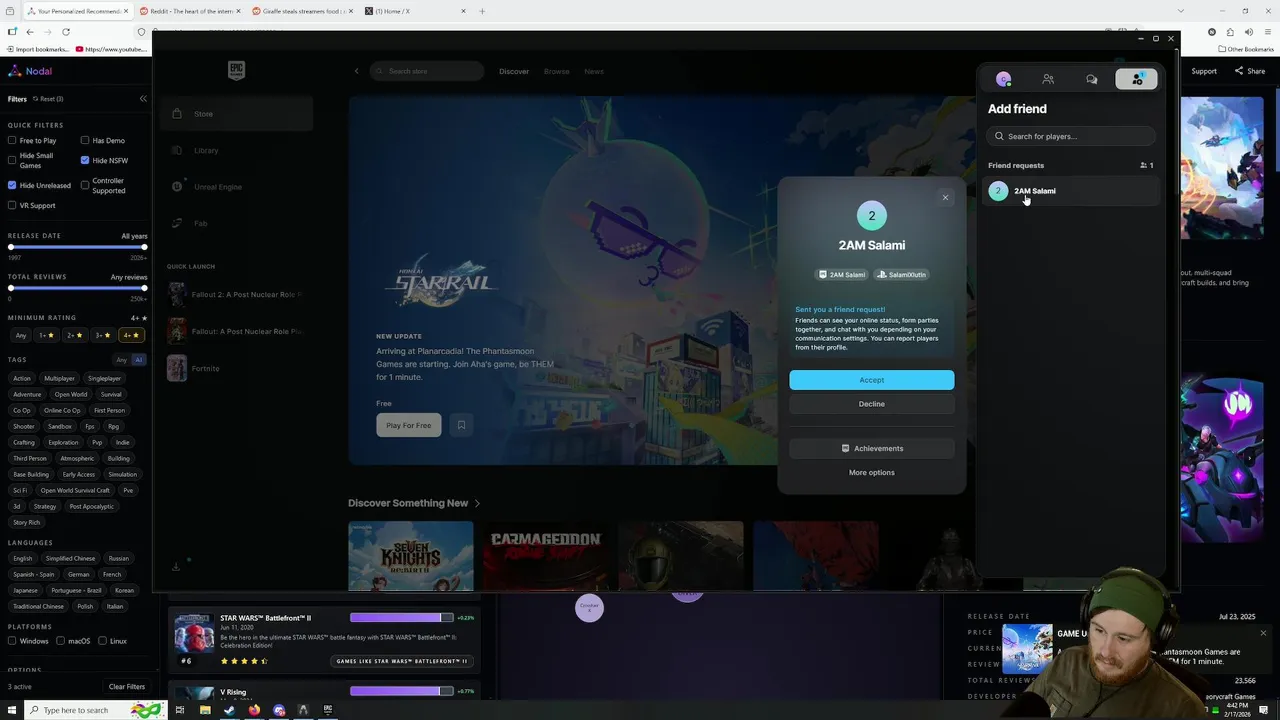Focus the Search store field
The width and height of the screenshot is (1280, 720).
click(427, 71)
